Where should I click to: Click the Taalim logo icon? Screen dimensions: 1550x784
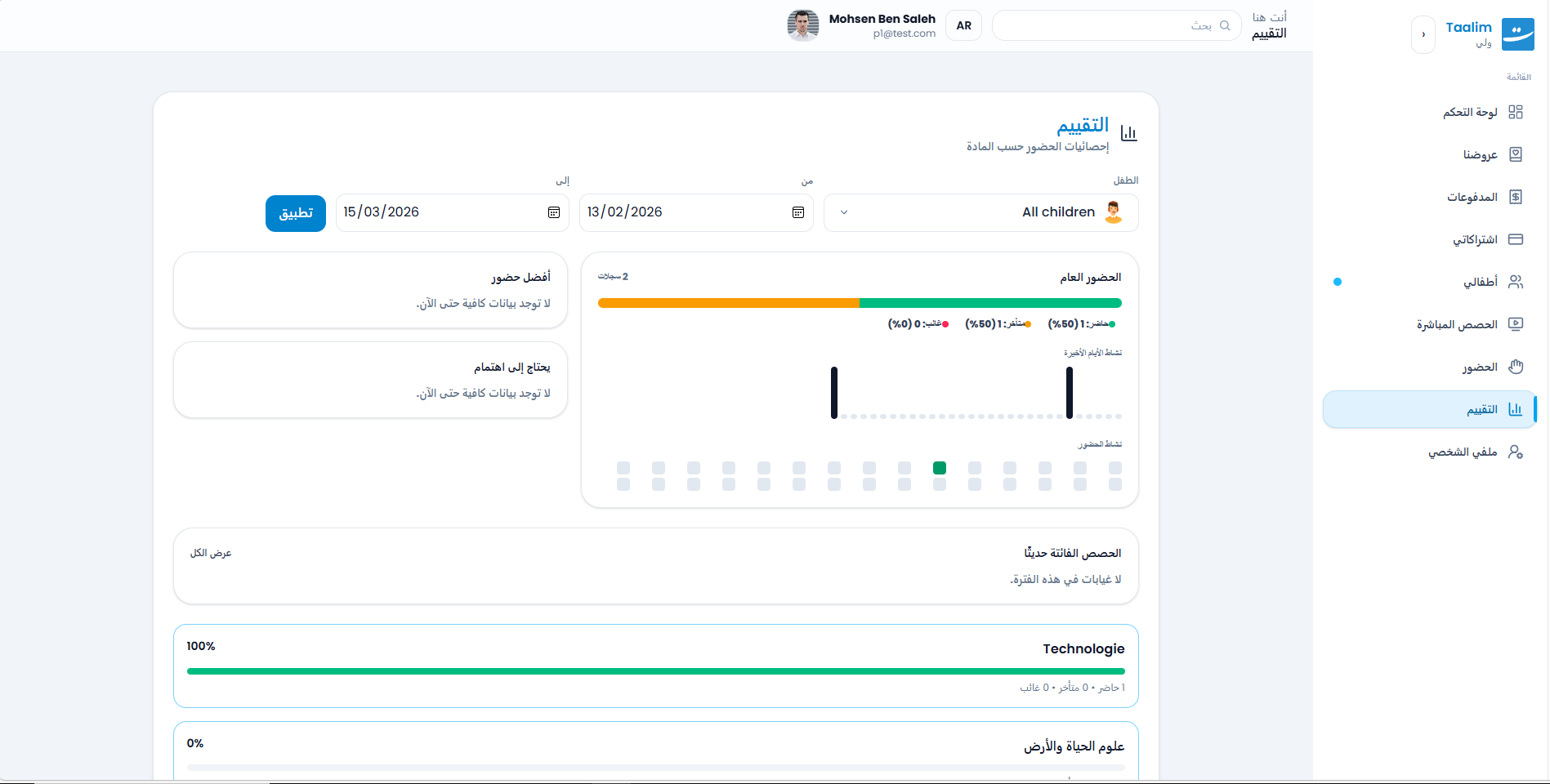(1517, 34)
